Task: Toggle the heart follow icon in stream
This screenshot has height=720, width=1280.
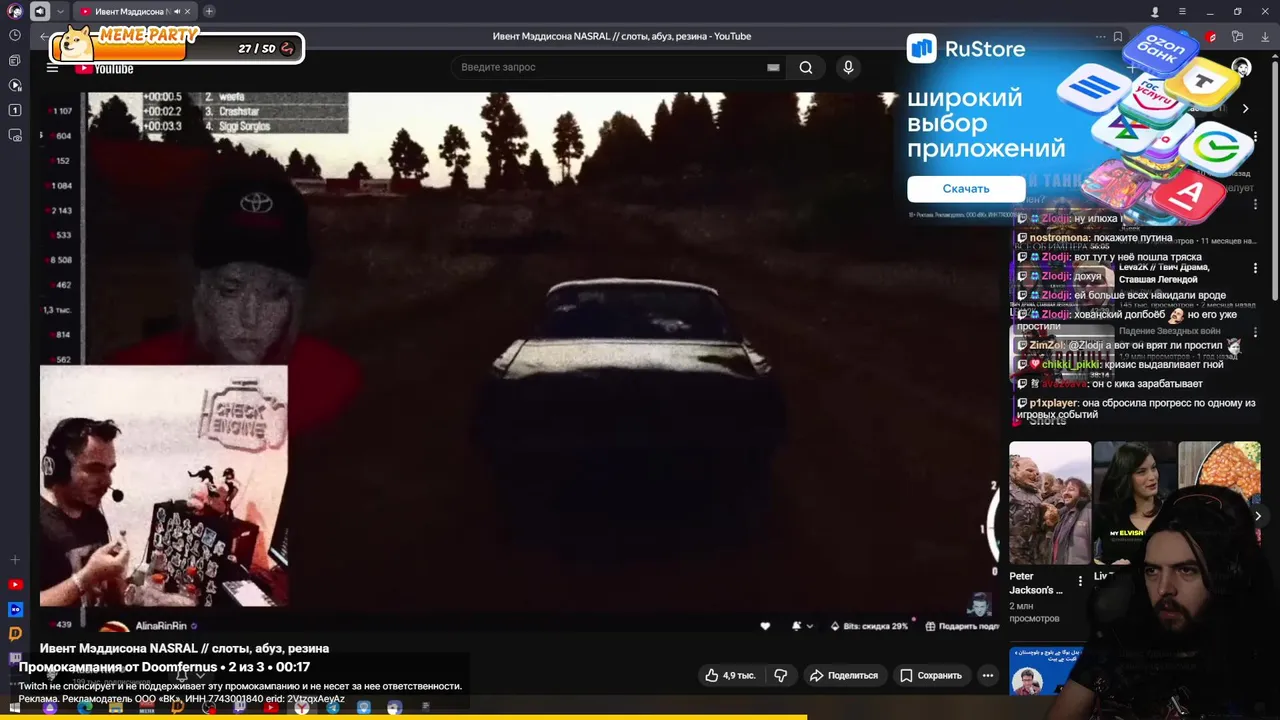Action: point(765,626)
